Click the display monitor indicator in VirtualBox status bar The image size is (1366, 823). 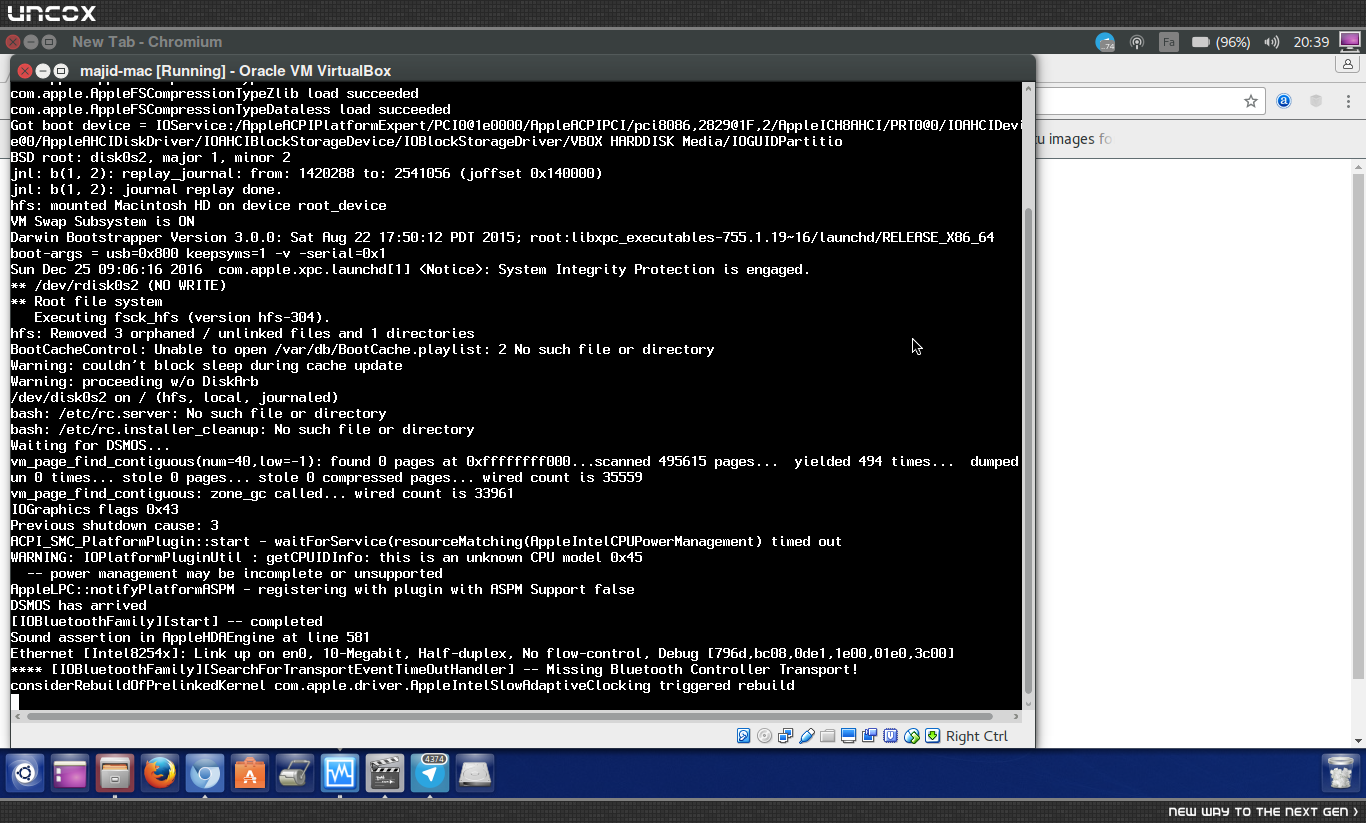coord(849,736)
